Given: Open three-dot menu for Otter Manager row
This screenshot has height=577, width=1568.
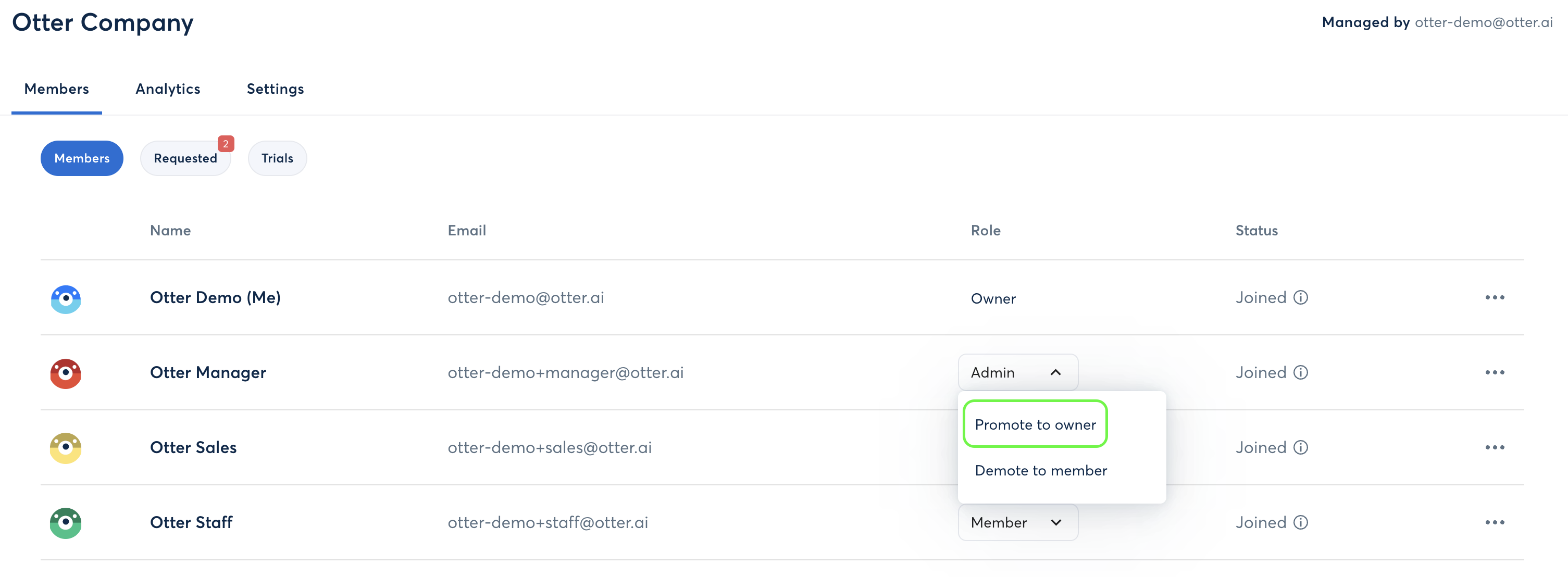Looking at the screenshot, I should pos(1495,372).
